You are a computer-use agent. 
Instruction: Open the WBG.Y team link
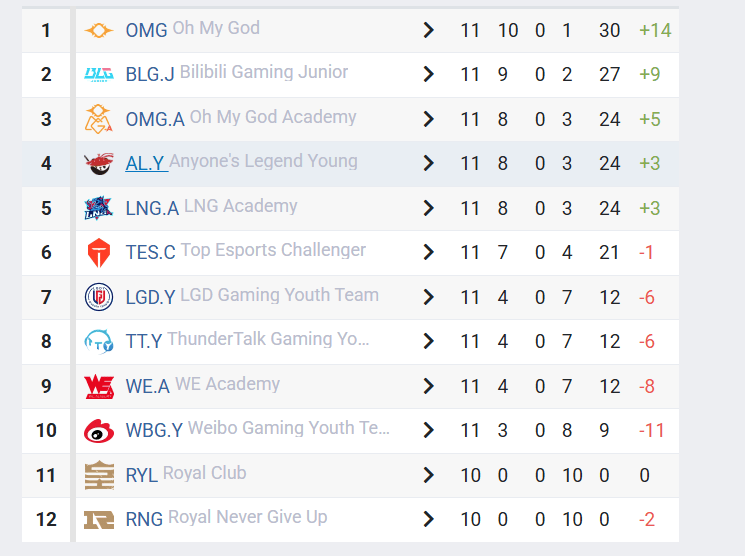point(154,431)
